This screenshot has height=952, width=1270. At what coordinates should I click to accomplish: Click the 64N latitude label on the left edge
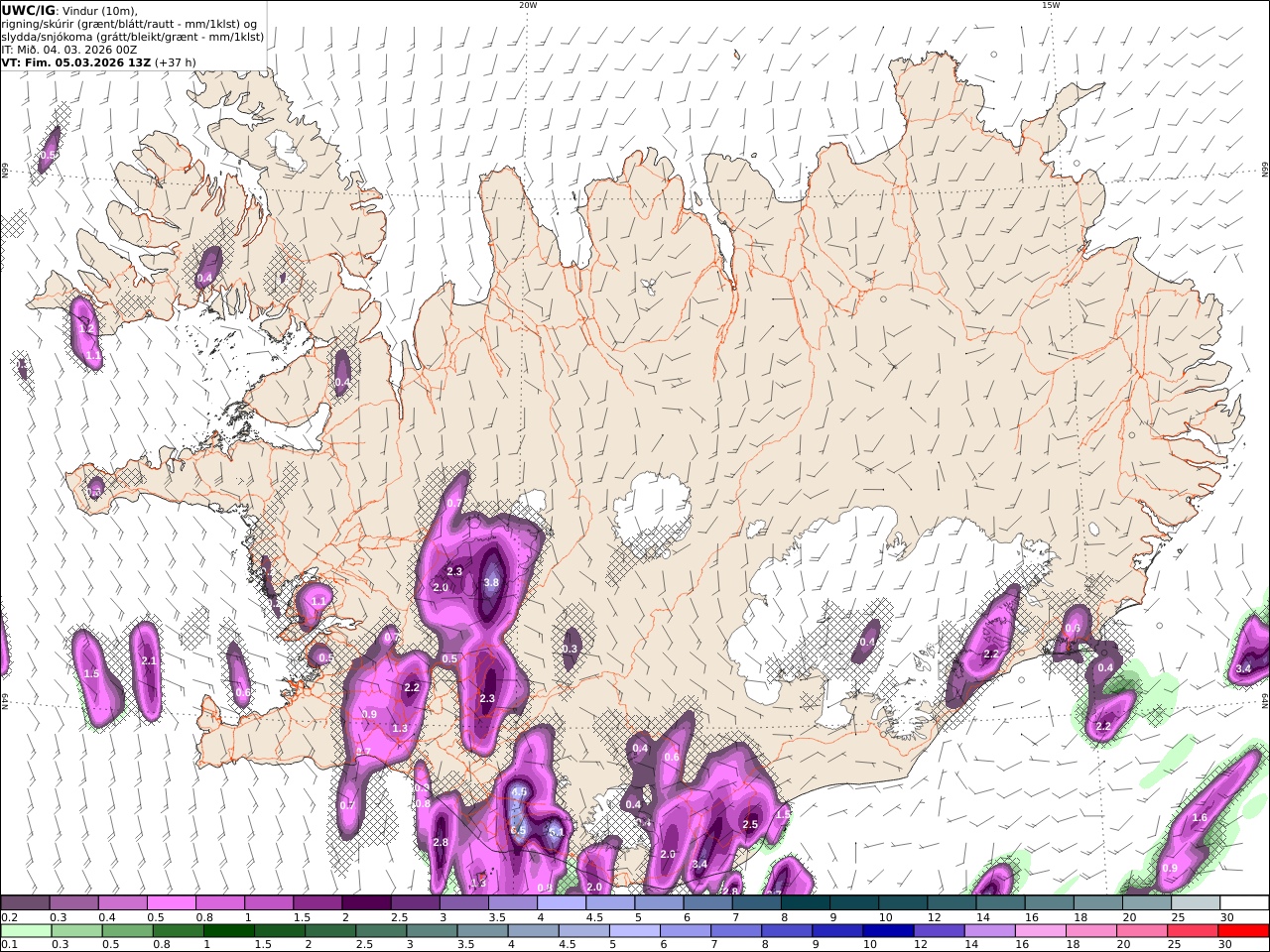click(5, 700)
